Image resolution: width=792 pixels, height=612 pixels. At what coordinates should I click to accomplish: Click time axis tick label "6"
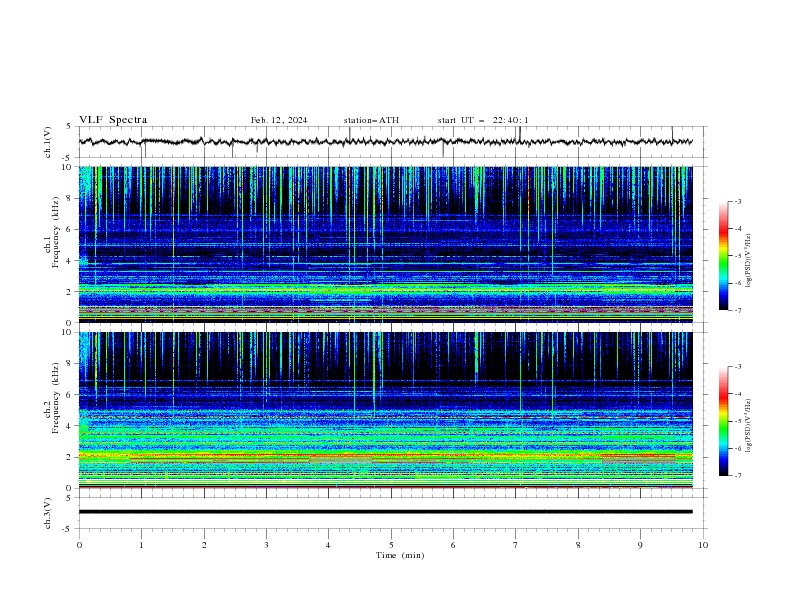point(454,545)
